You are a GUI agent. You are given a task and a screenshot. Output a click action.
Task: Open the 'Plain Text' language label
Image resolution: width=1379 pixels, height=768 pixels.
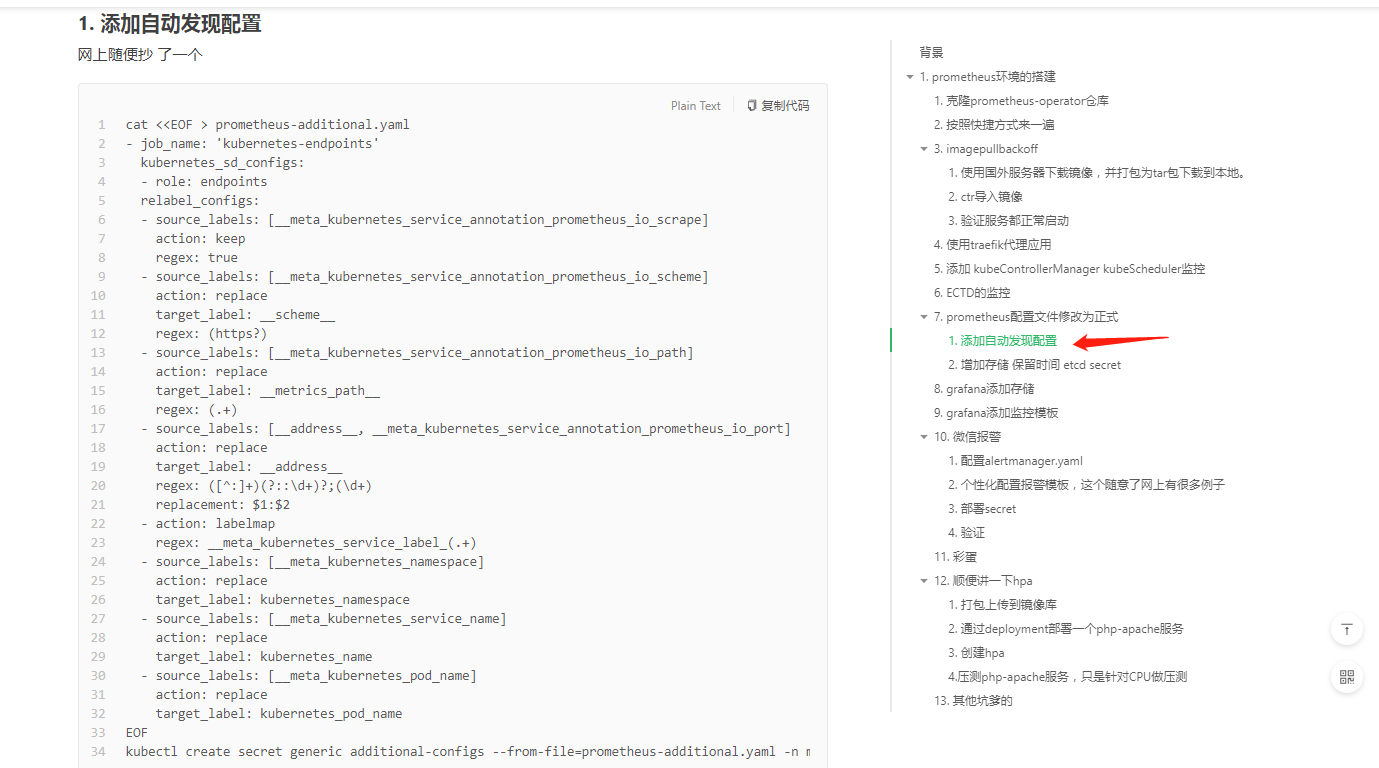(x=696, y=106)
